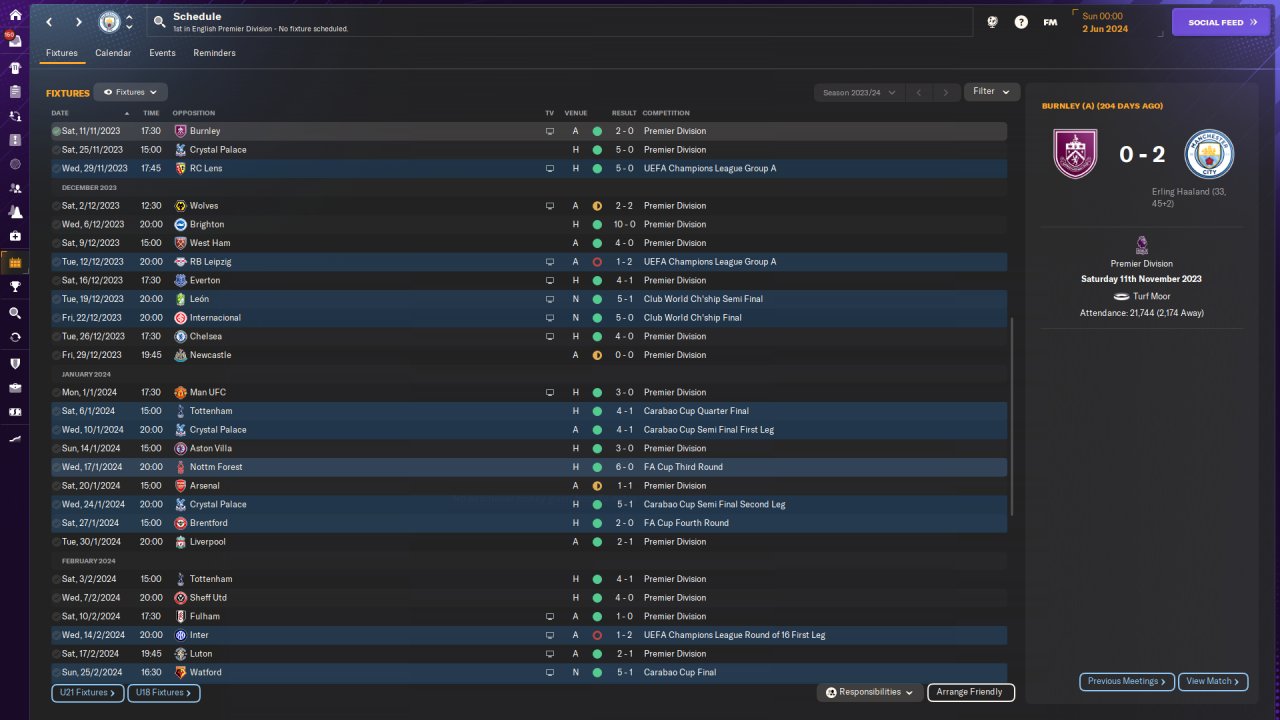This screenshot has height=720, width=1280.
Task: Open the magnifying glass scouting sidebar icon
Action: (x=14, y=313)
